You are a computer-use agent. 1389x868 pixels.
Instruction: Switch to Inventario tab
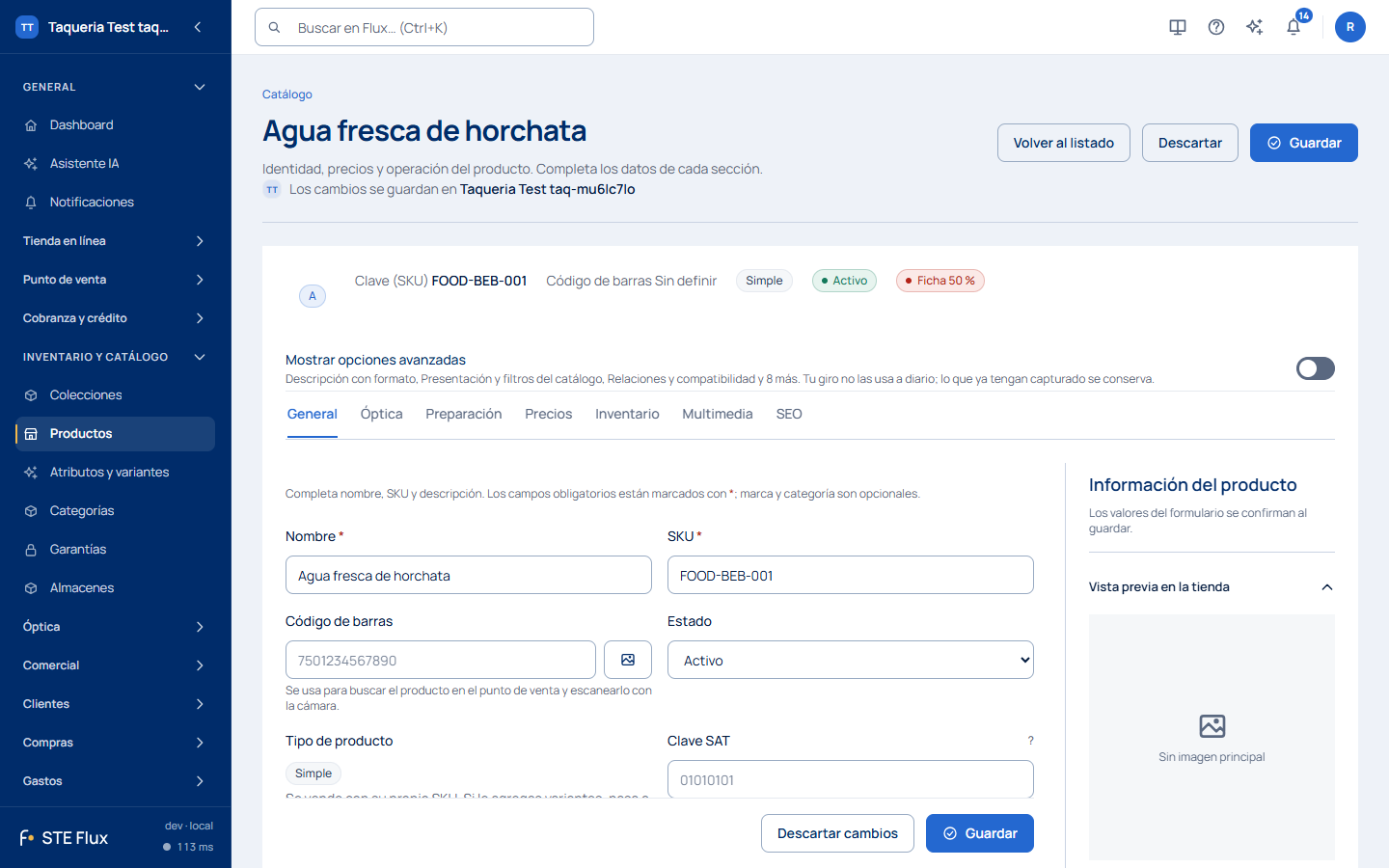(627, 414)
